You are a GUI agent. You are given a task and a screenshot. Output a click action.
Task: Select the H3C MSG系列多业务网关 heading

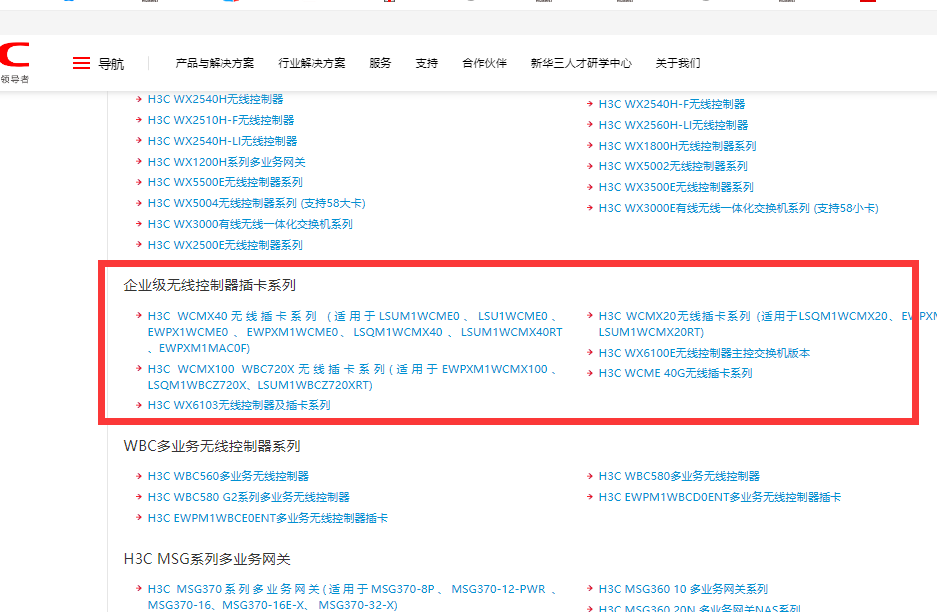coord(207,559)
